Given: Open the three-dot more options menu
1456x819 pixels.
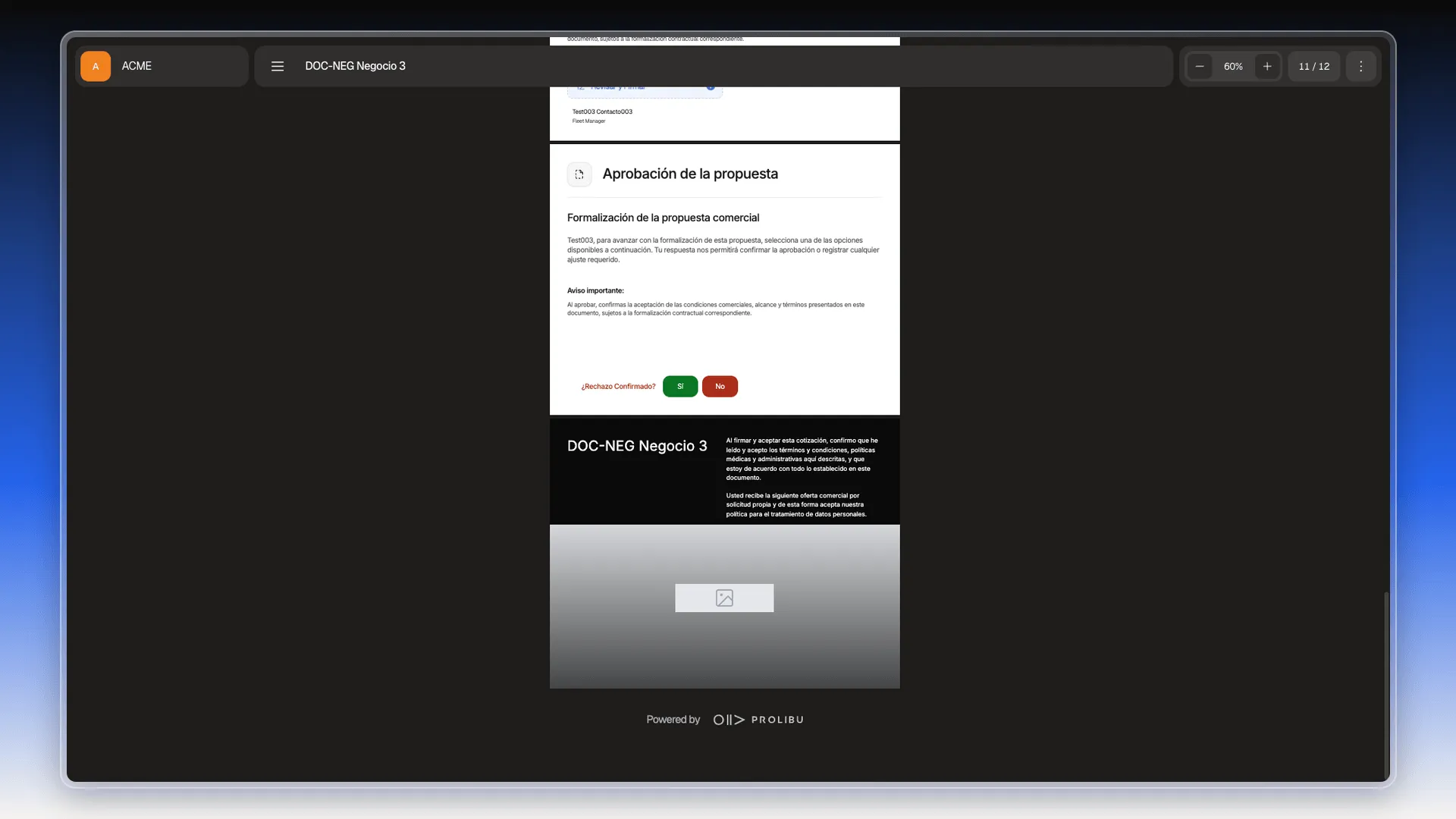Looking at the screenshot, I should 1361,66.
